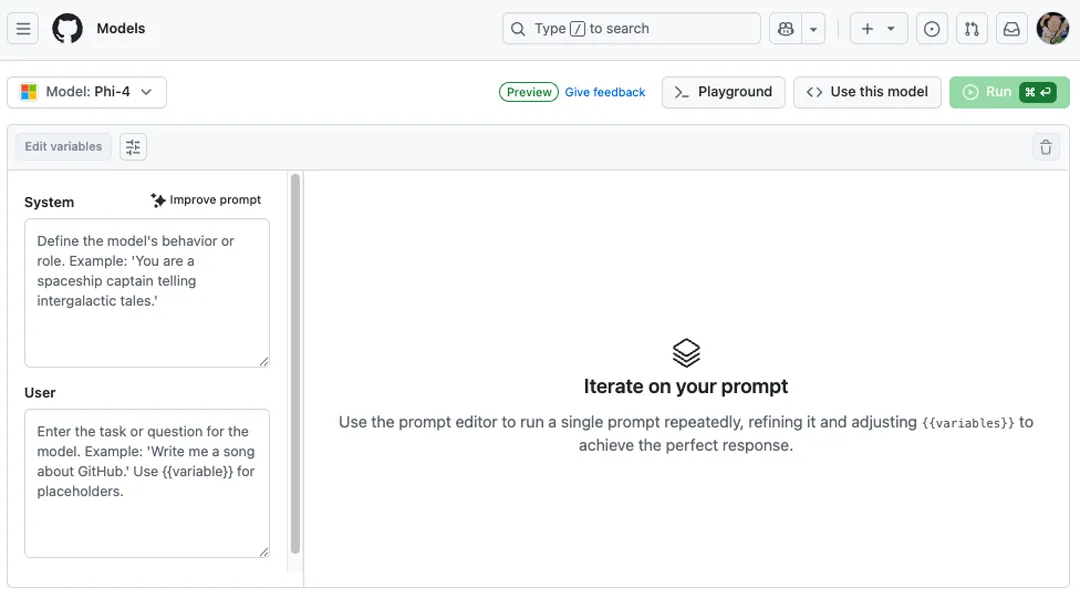Click Improve prompt with the sparkle icon
This screenshot has height=598, width=1080.
click(x=205, y=199)
